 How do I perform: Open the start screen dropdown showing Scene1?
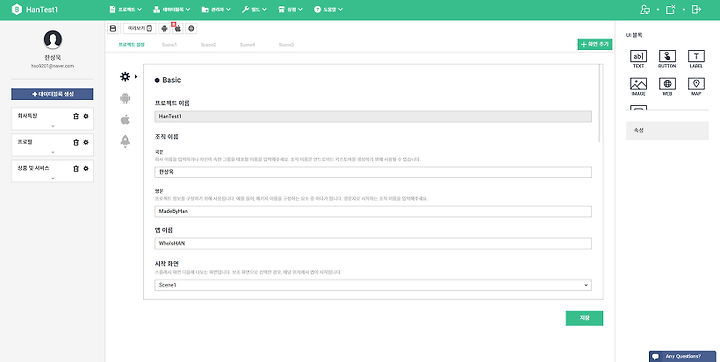pyautogui.click(x=373, y=285)
